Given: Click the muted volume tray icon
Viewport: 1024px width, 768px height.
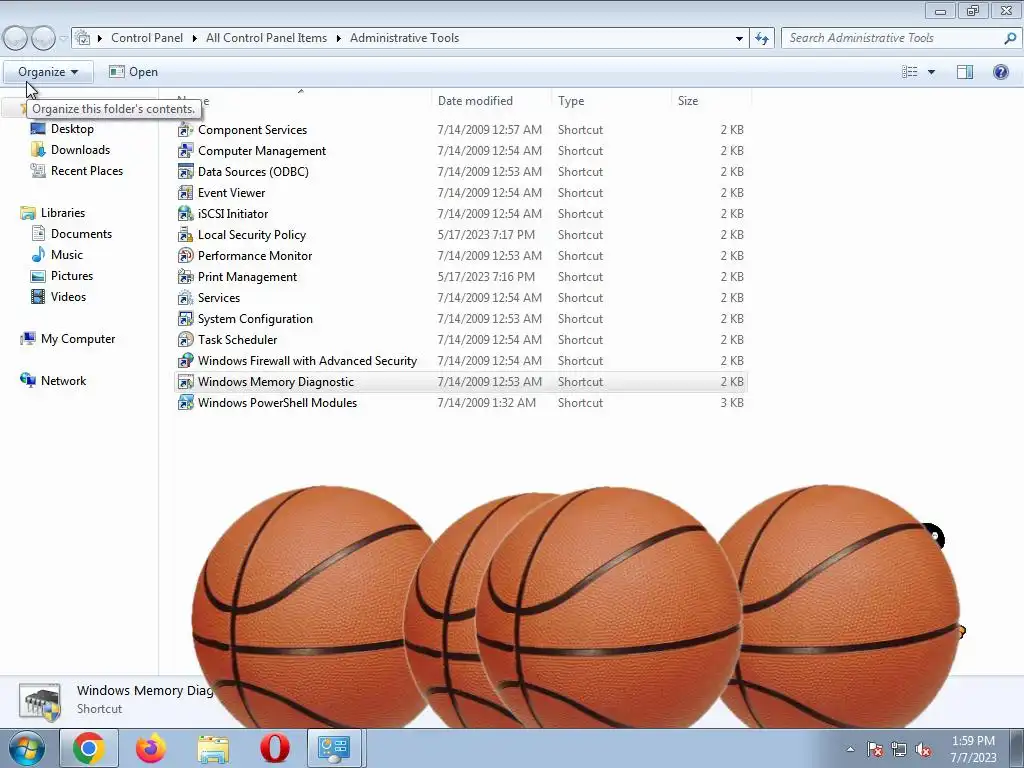Looking at the screenshot, I should 923,750.
